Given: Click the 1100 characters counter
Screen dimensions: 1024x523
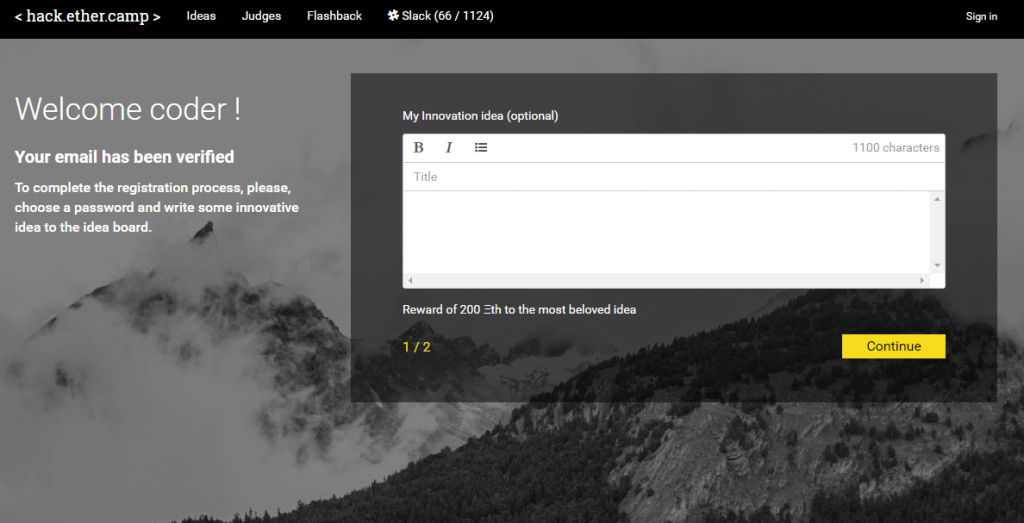Looking at the screenshot, I should [x=895, y=148].
